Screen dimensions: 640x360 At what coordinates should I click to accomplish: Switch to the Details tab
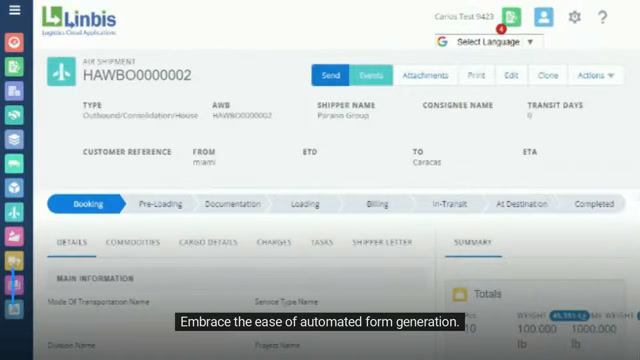[x=72, y=242]
